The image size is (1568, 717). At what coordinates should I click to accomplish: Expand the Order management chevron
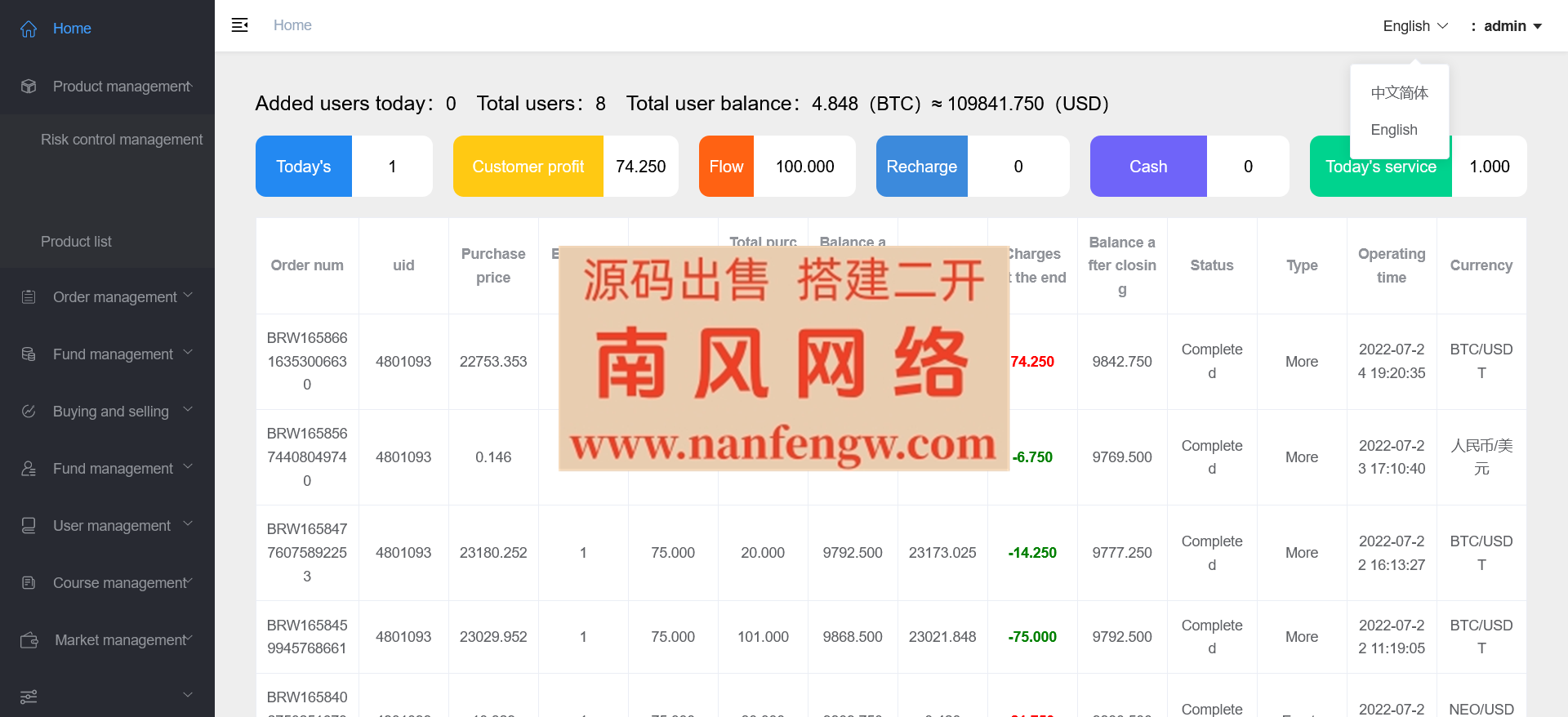188,296
